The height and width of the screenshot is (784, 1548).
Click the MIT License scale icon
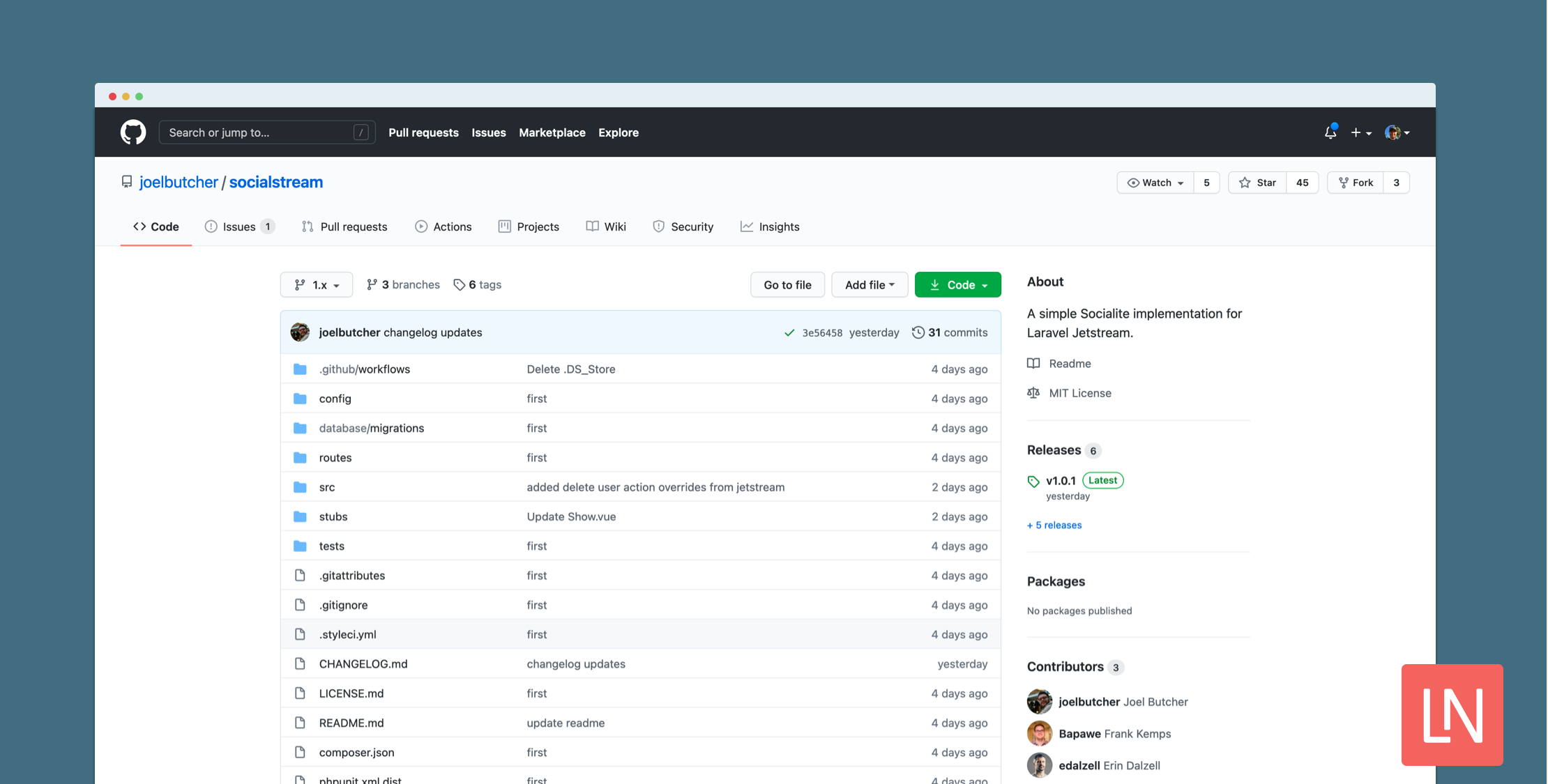click(1033, 393)
